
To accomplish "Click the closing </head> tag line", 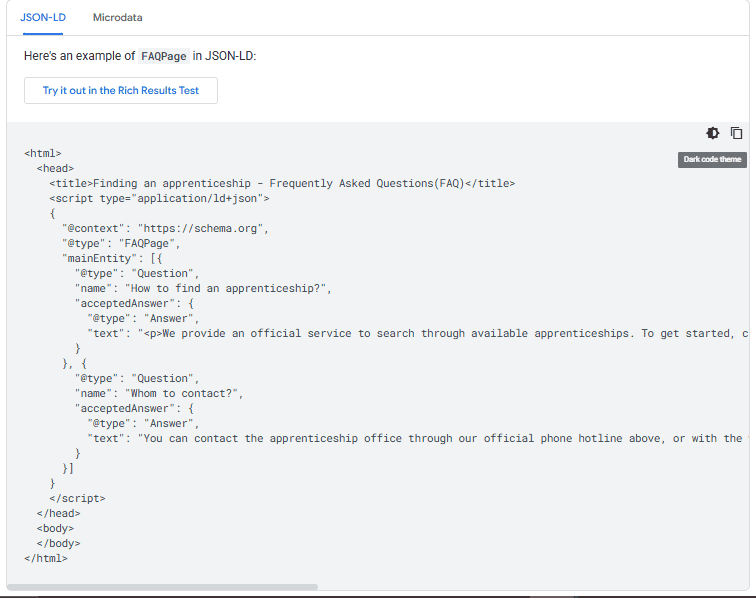I will click(x=58, y=513).
